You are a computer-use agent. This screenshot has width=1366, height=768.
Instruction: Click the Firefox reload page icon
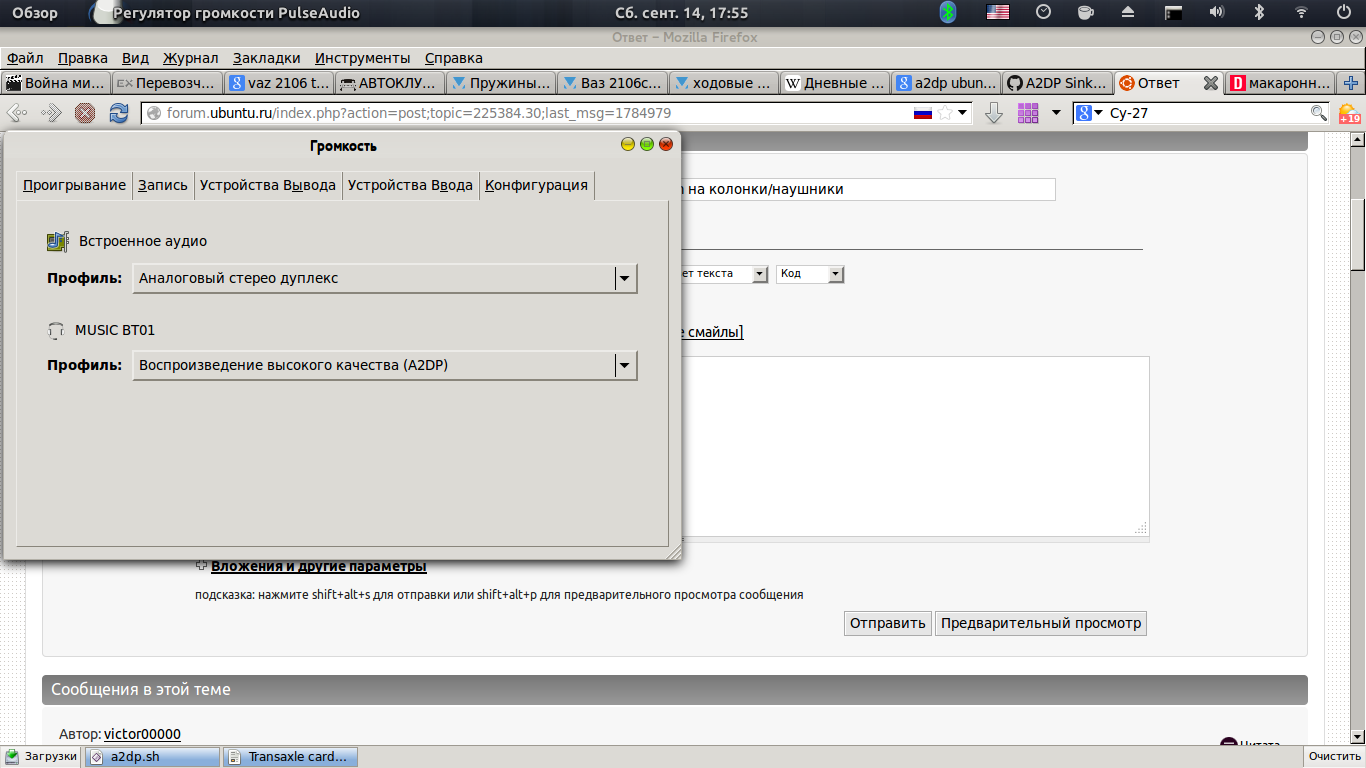tap(119, 113)
